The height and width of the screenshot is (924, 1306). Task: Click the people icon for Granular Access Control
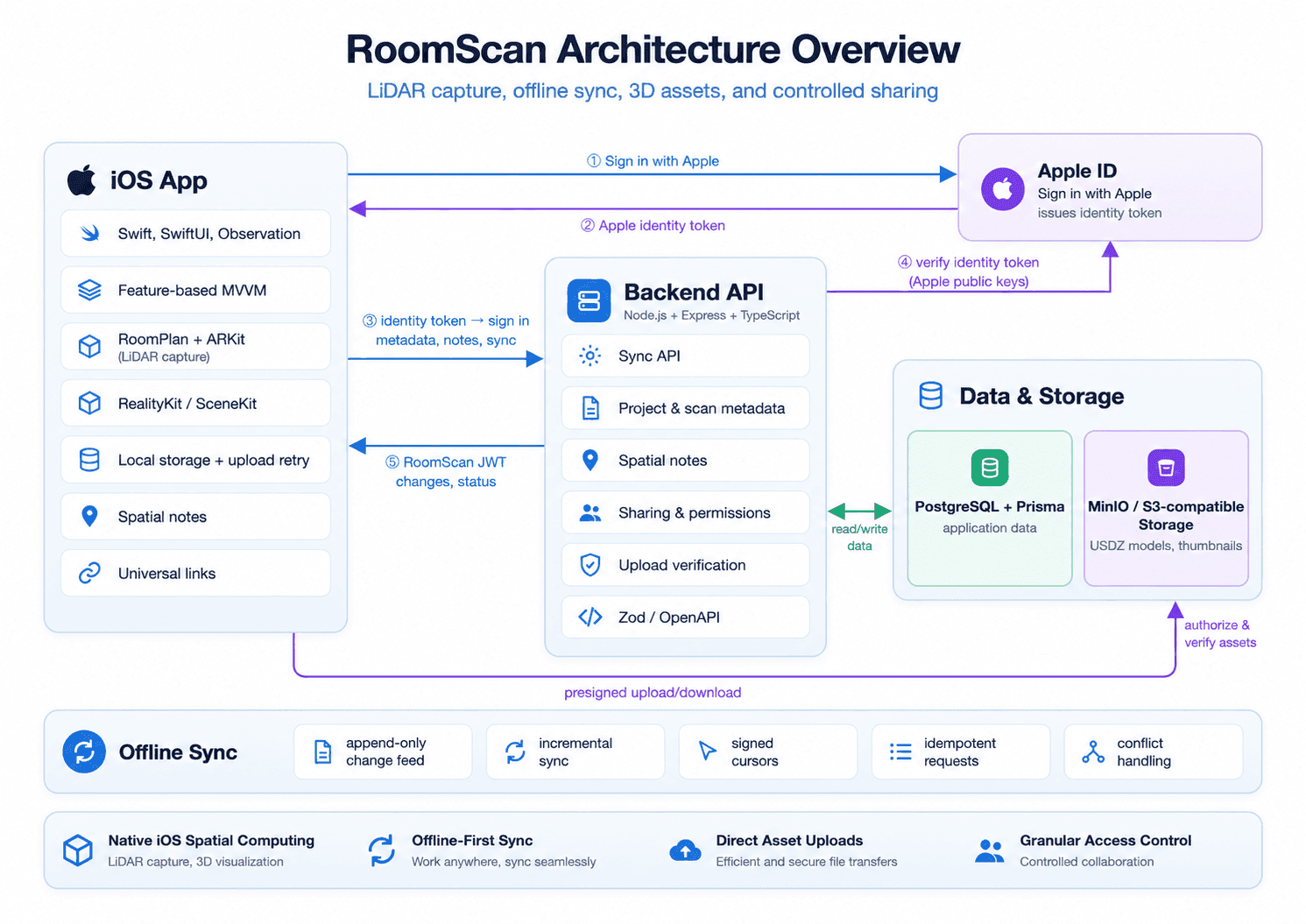(x=990, y=850)
